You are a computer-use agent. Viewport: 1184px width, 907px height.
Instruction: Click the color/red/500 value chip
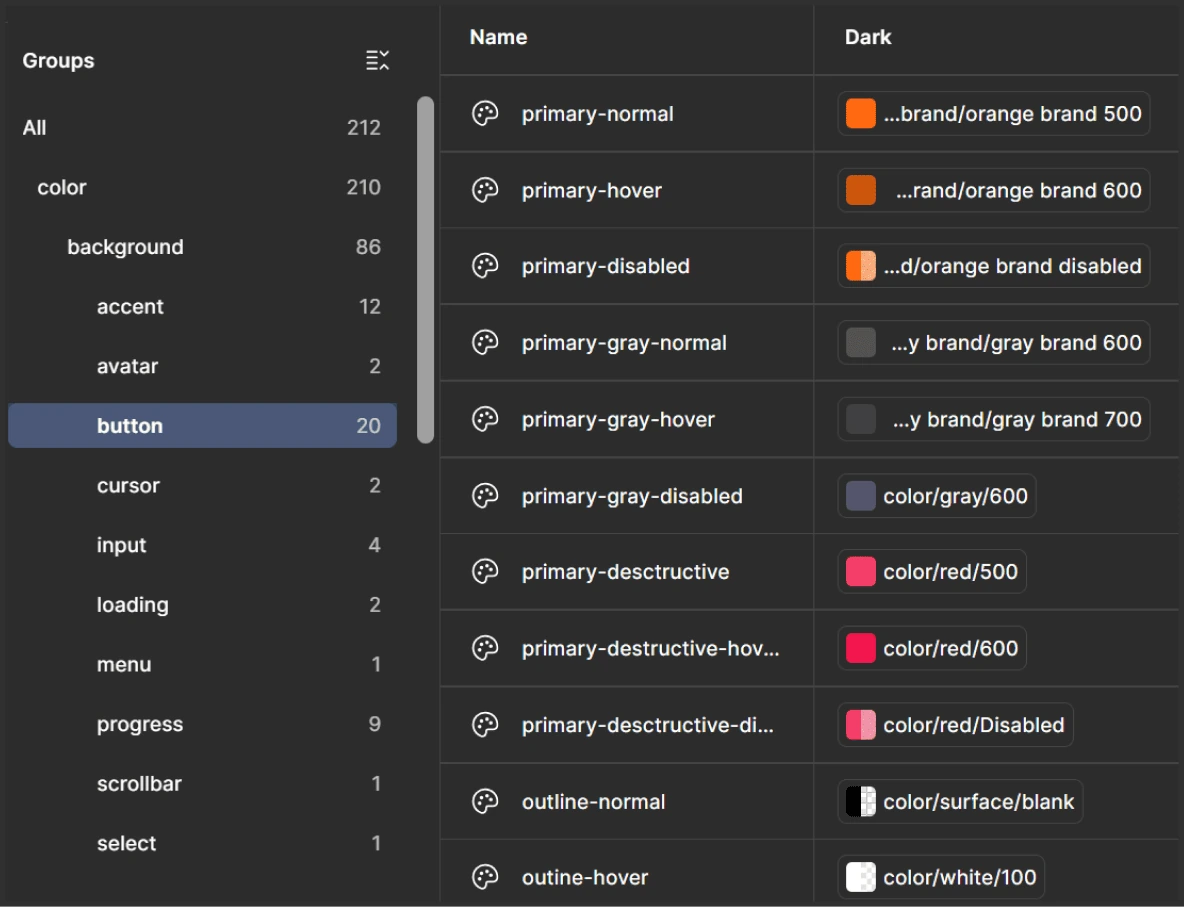point(932,572)
